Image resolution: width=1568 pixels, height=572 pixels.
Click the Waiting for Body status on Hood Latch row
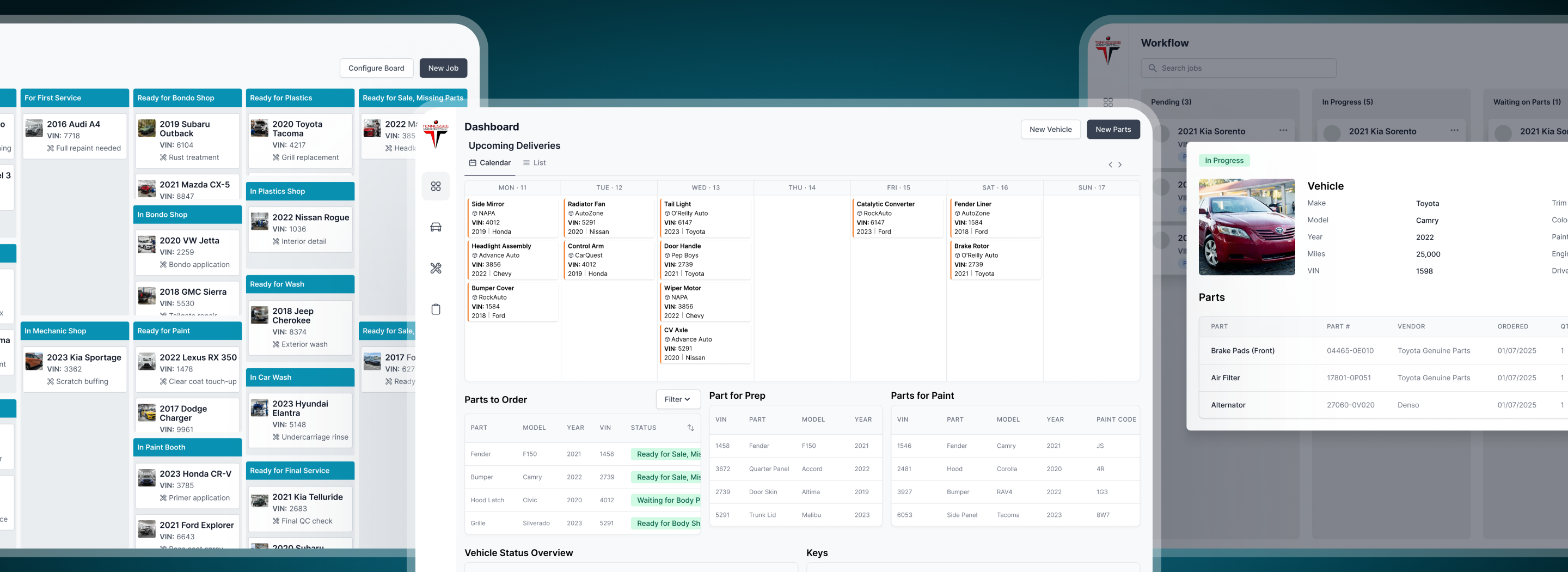[x=666, y=500]
